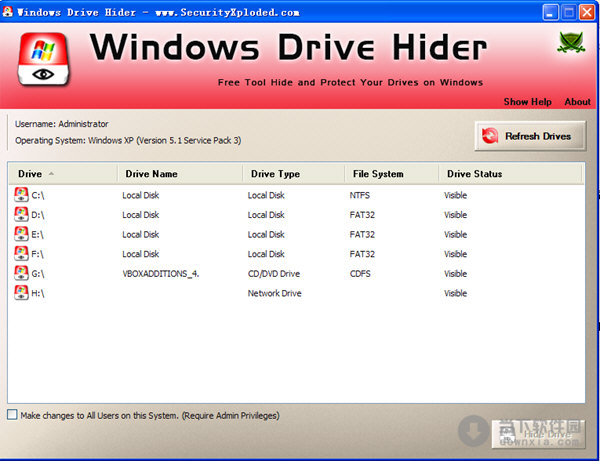Viewport: 600px width, 461px height.
Task: Click the Operating System: Windows XP text
Action: pyautogui.click(x=128, y=140)
